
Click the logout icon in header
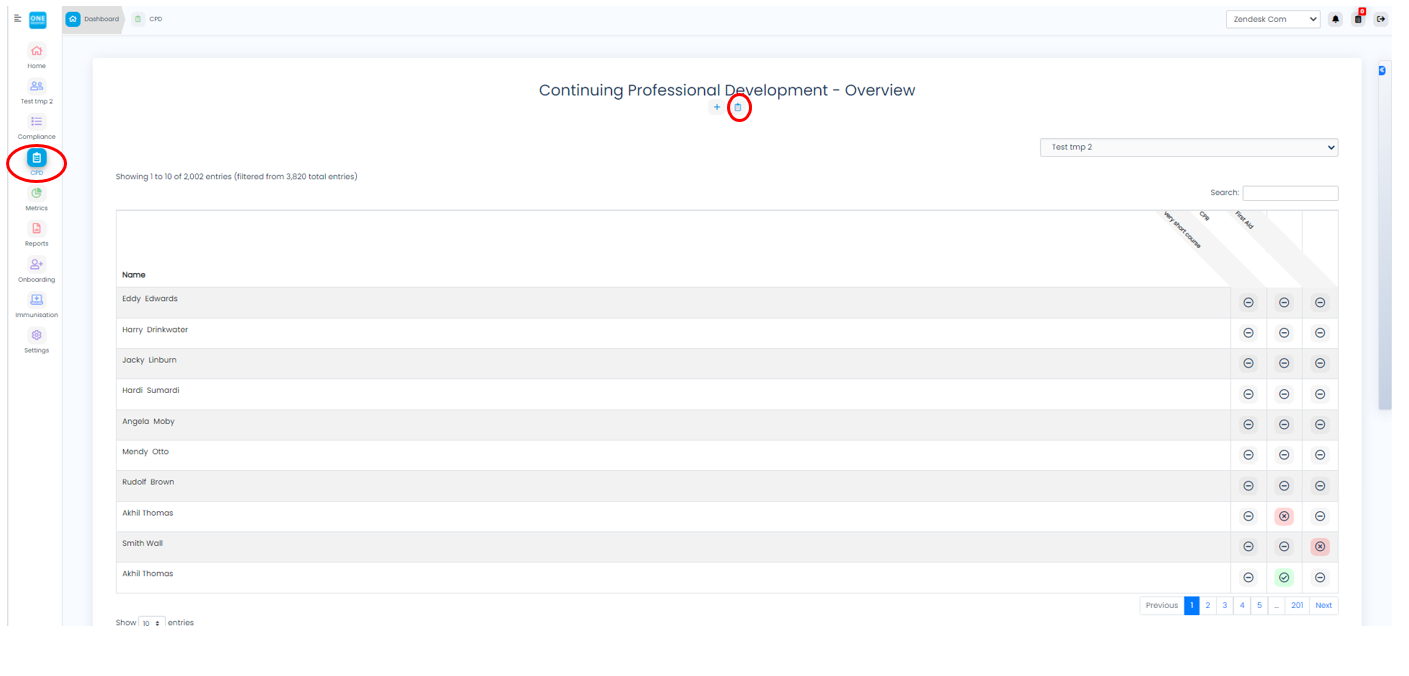pyautogui.click(x=1381, y=19)
